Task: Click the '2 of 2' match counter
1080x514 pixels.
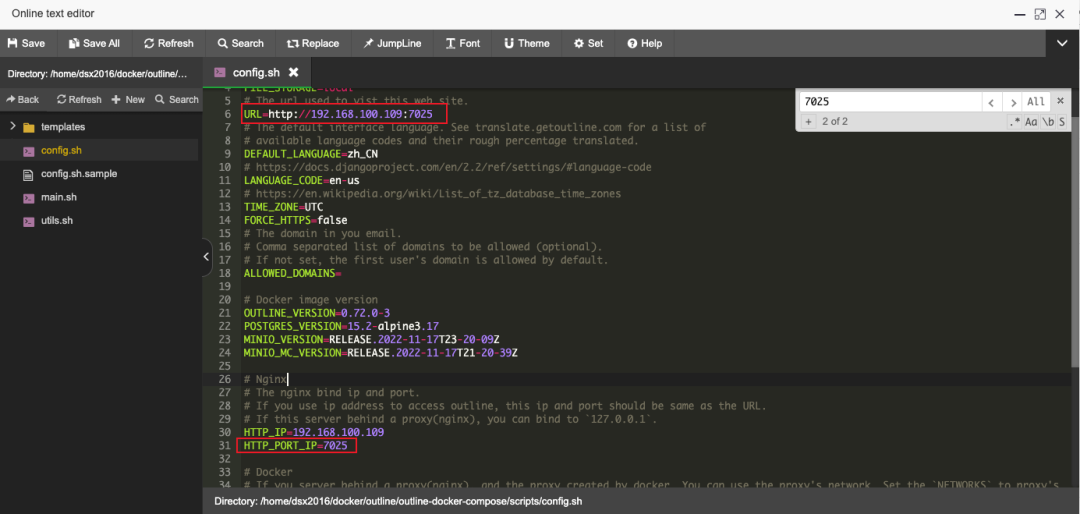Action: click(835, 121)
